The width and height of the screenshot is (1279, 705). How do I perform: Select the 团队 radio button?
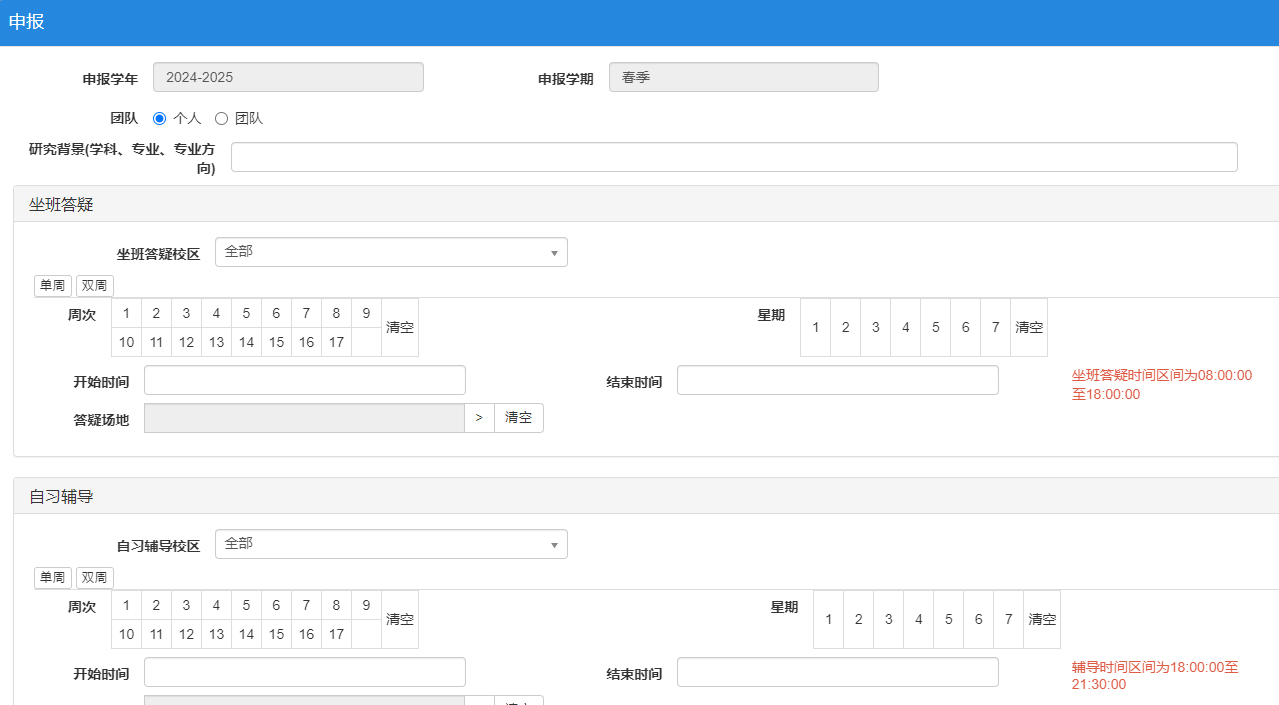222,118
